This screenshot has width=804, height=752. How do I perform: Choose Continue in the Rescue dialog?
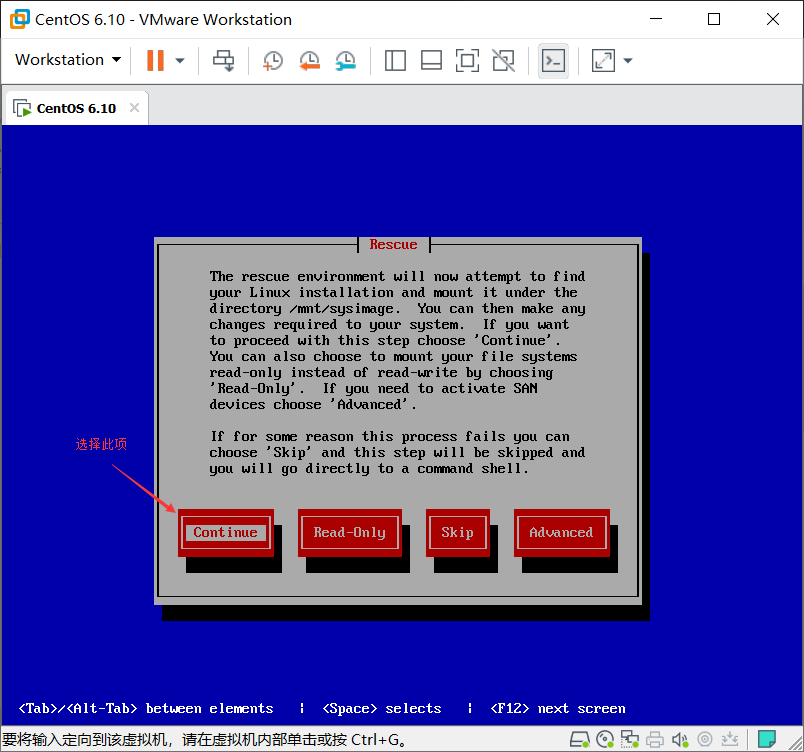226,533
